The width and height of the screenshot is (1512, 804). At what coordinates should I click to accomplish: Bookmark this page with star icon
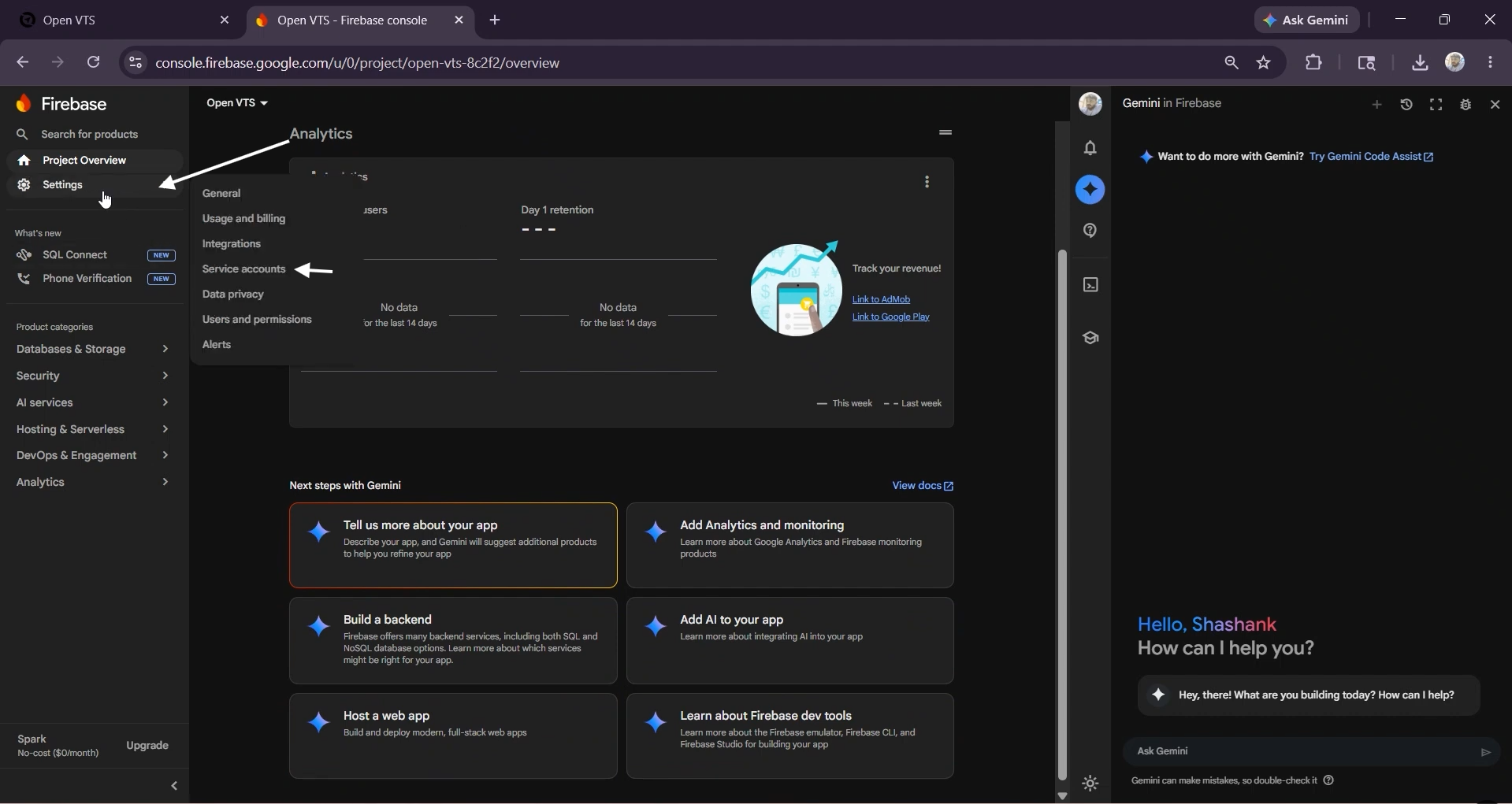pyautogui.click(x=1264, y=63)
